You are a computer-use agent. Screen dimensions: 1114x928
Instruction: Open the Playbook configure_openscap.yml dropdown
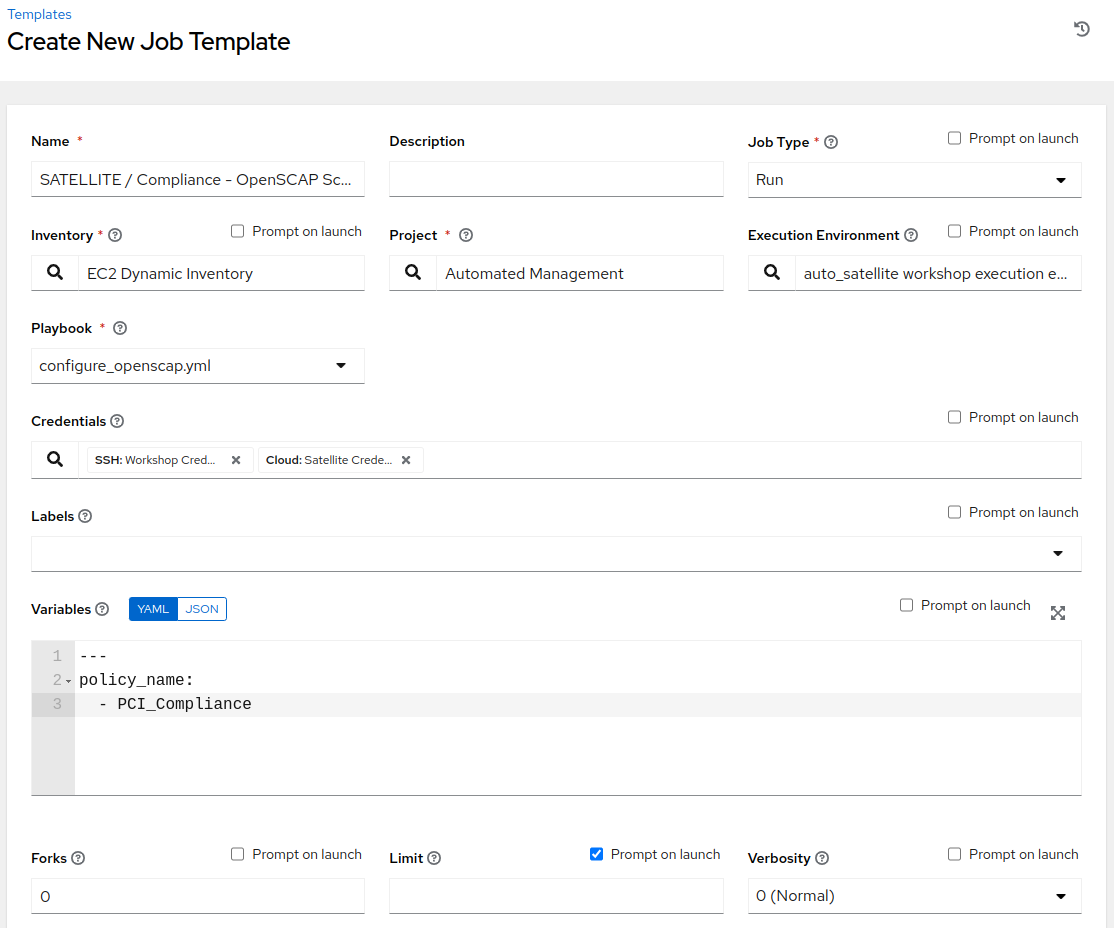click(x=198, y=366)
